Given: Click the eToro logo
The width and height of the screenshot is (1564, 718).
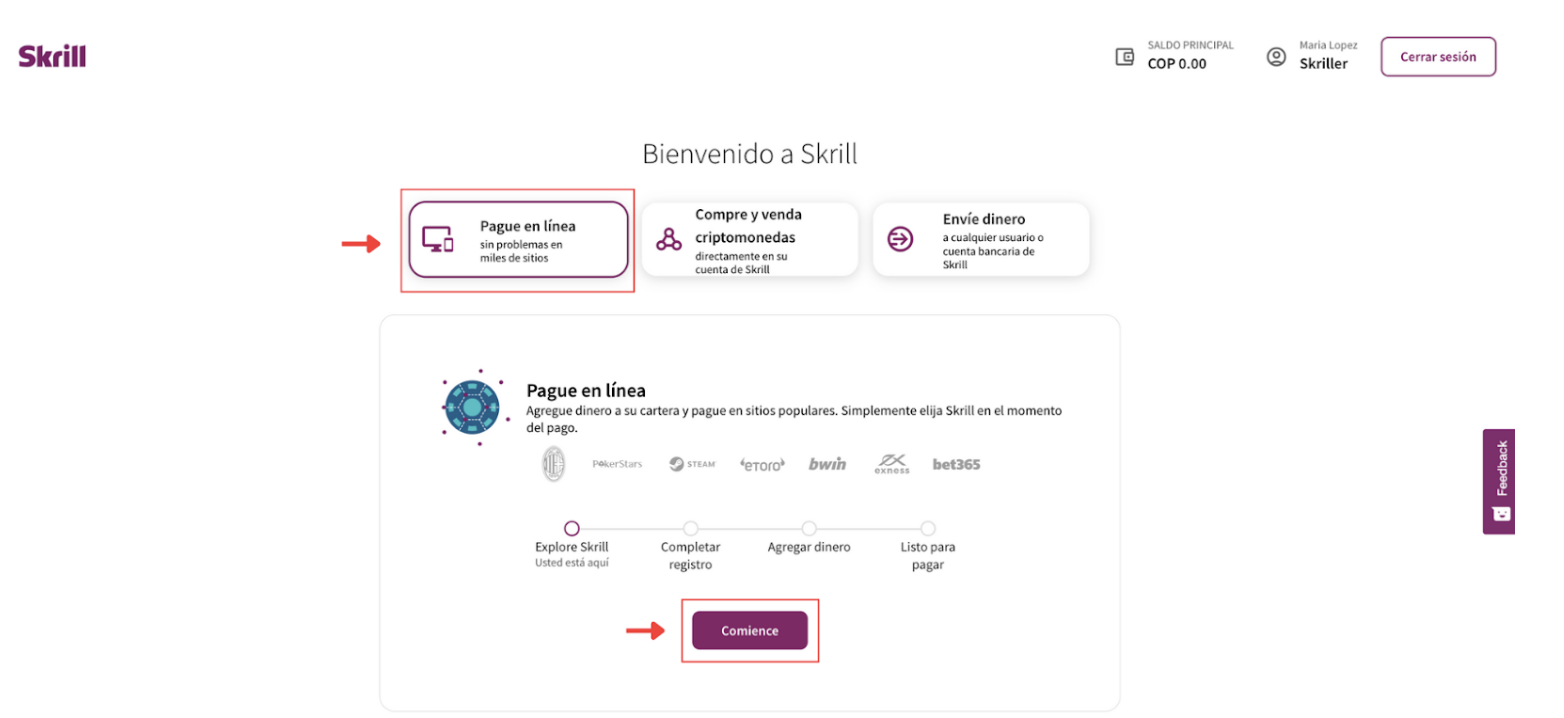Looking at the screenshot, I should [x=762, y=463].
